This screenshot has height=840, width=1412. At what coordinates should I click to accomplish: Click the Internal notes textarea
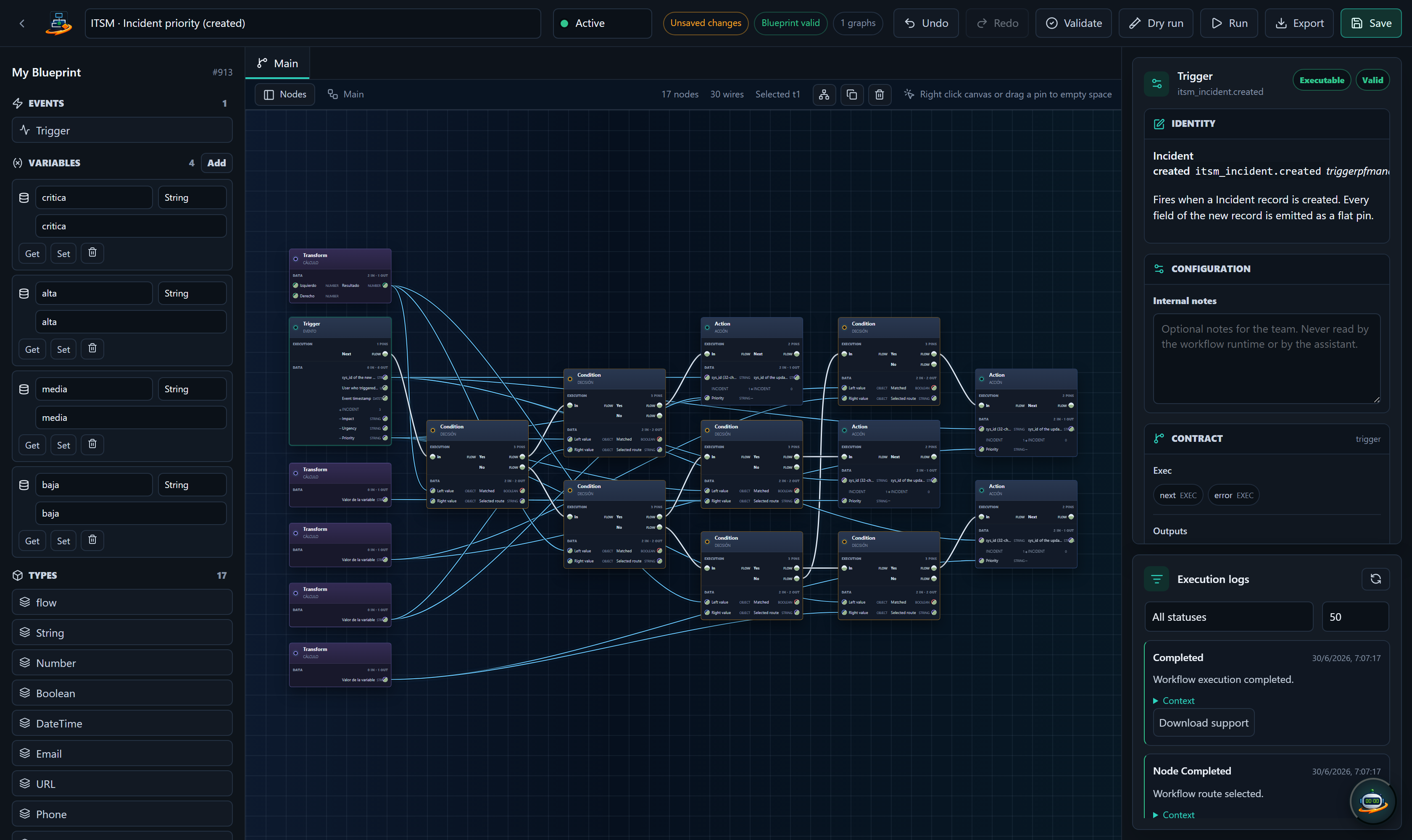1267,358
